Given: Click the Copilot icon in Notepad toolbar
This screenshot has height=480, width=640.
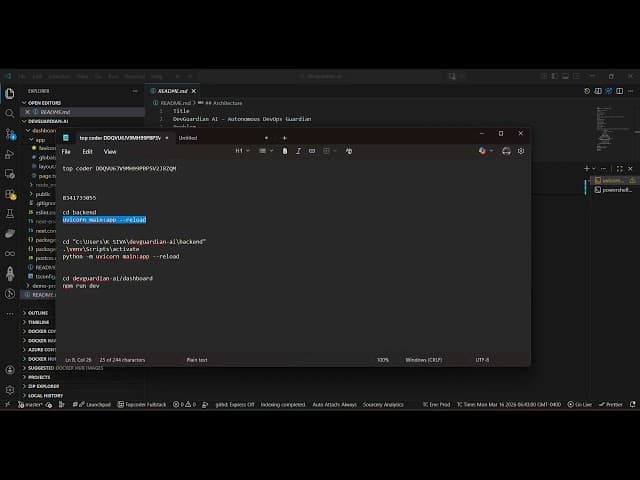Looking at the screenshot, I should coord(483,151).
